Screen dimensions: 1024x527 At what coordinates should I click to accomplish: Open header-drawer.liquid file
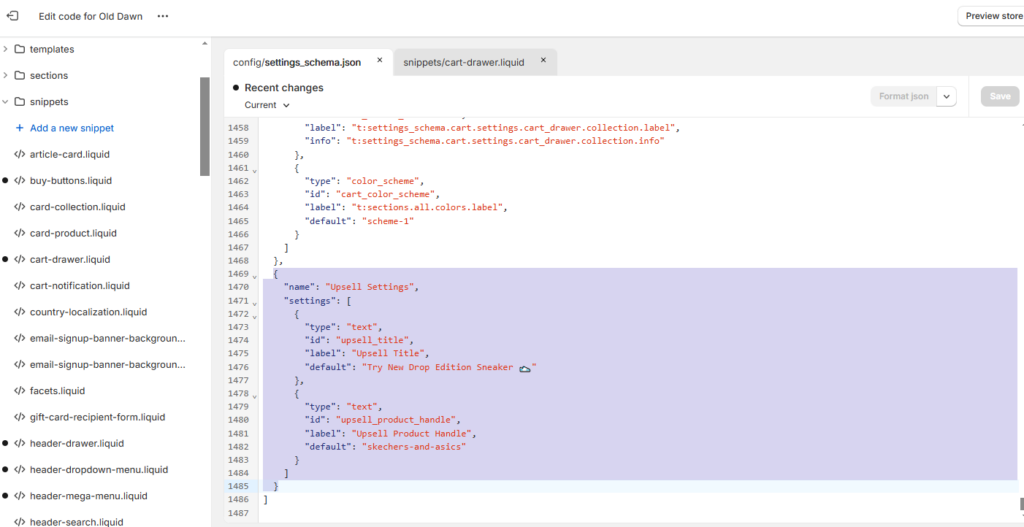pyautogui.click(x=76, y=443)
